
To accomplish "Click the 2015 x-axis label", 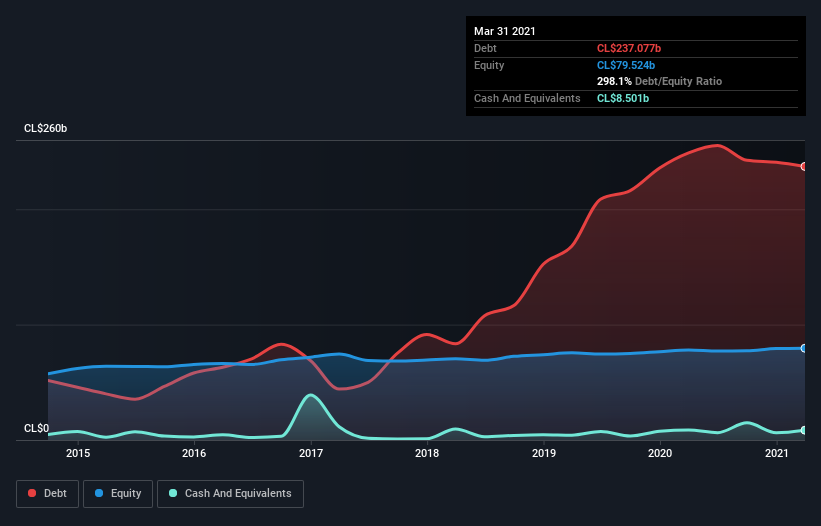I will coord(78,453).
